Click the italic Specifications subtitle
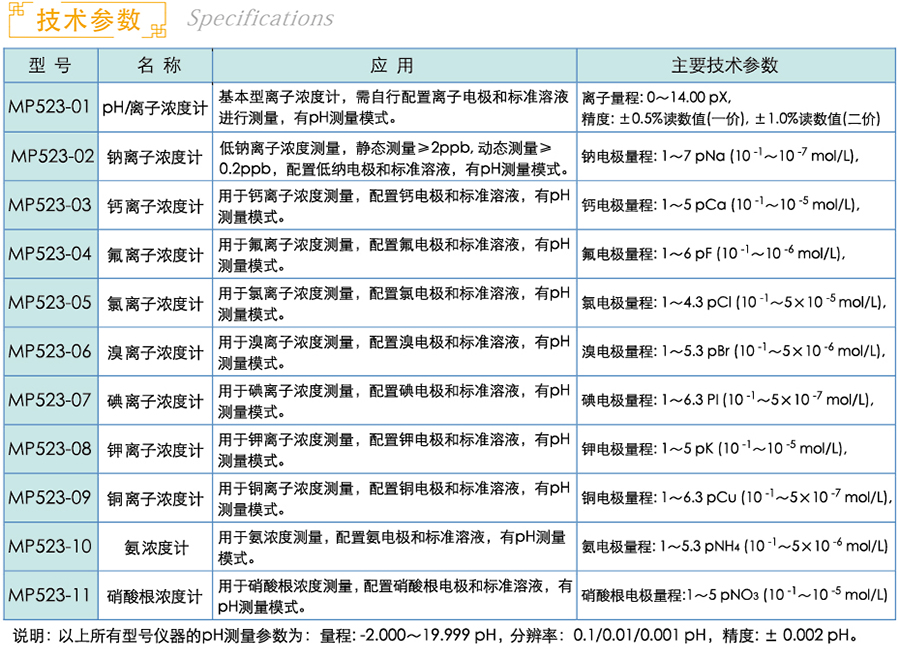This screenshot has height=649, width=900. (260, 19)
